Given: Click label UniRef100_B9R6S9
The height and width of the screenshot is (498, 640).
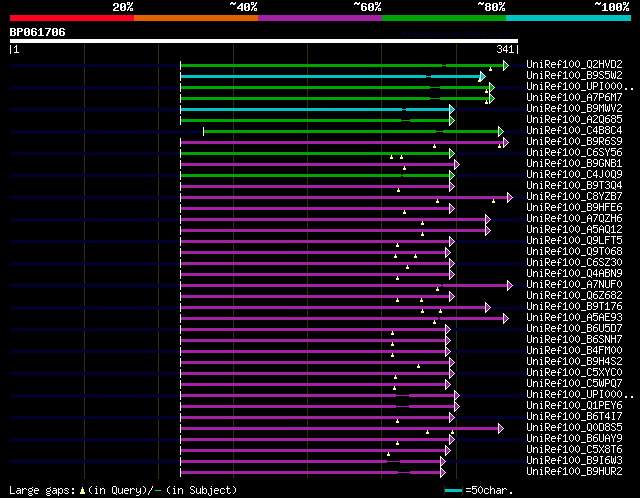Looking at the screenshot, I should [x=574, y=141].
